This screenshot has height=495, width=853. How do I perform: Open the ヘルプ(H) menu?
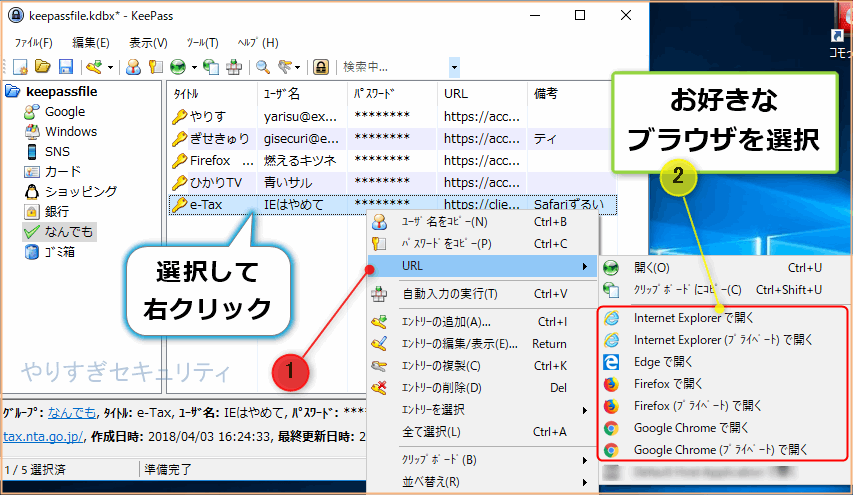(258, 42)
